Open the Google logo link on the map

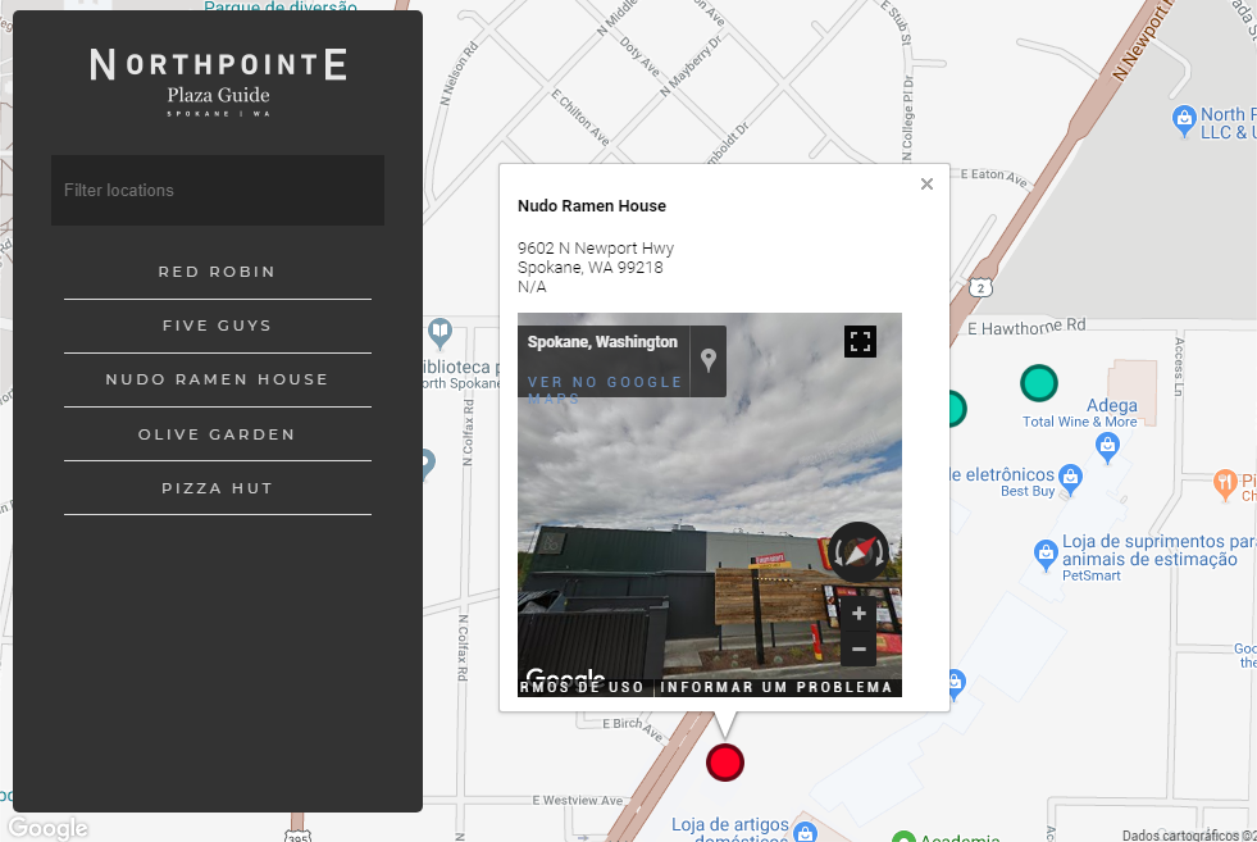coord(48,828)
